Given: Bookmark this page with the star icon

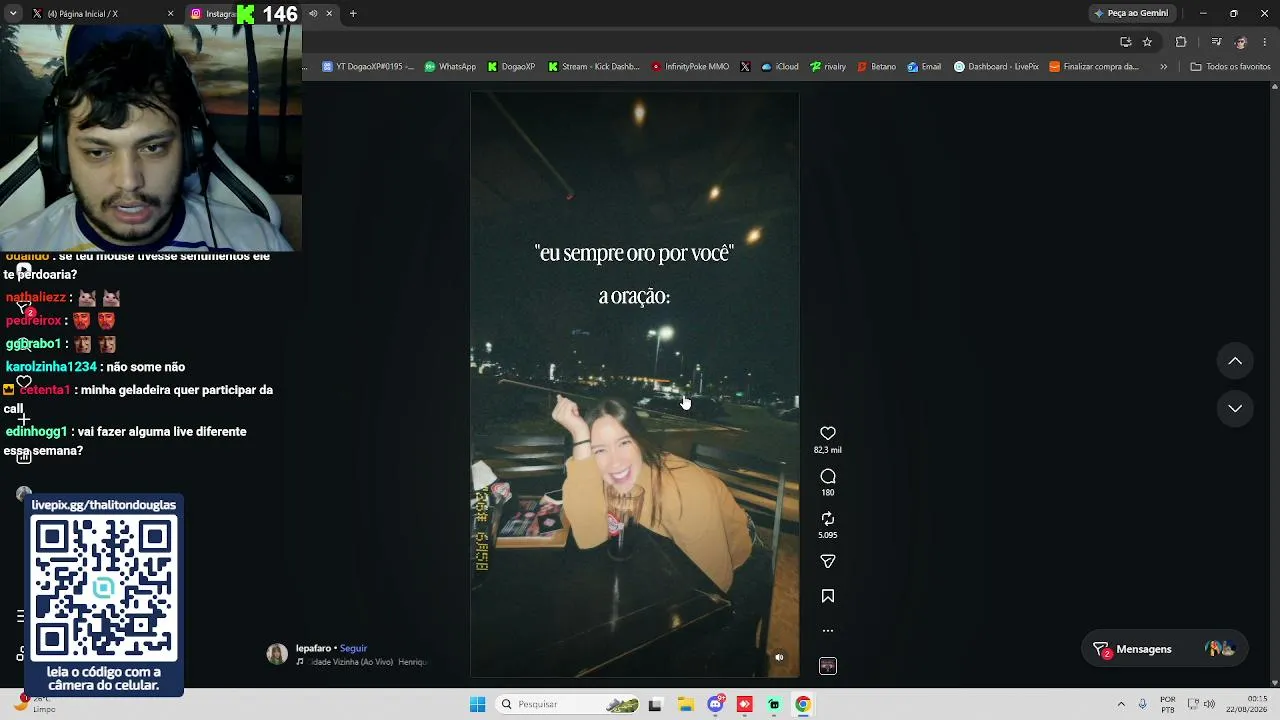Looking at the screenshot, I should point(1147,42).
